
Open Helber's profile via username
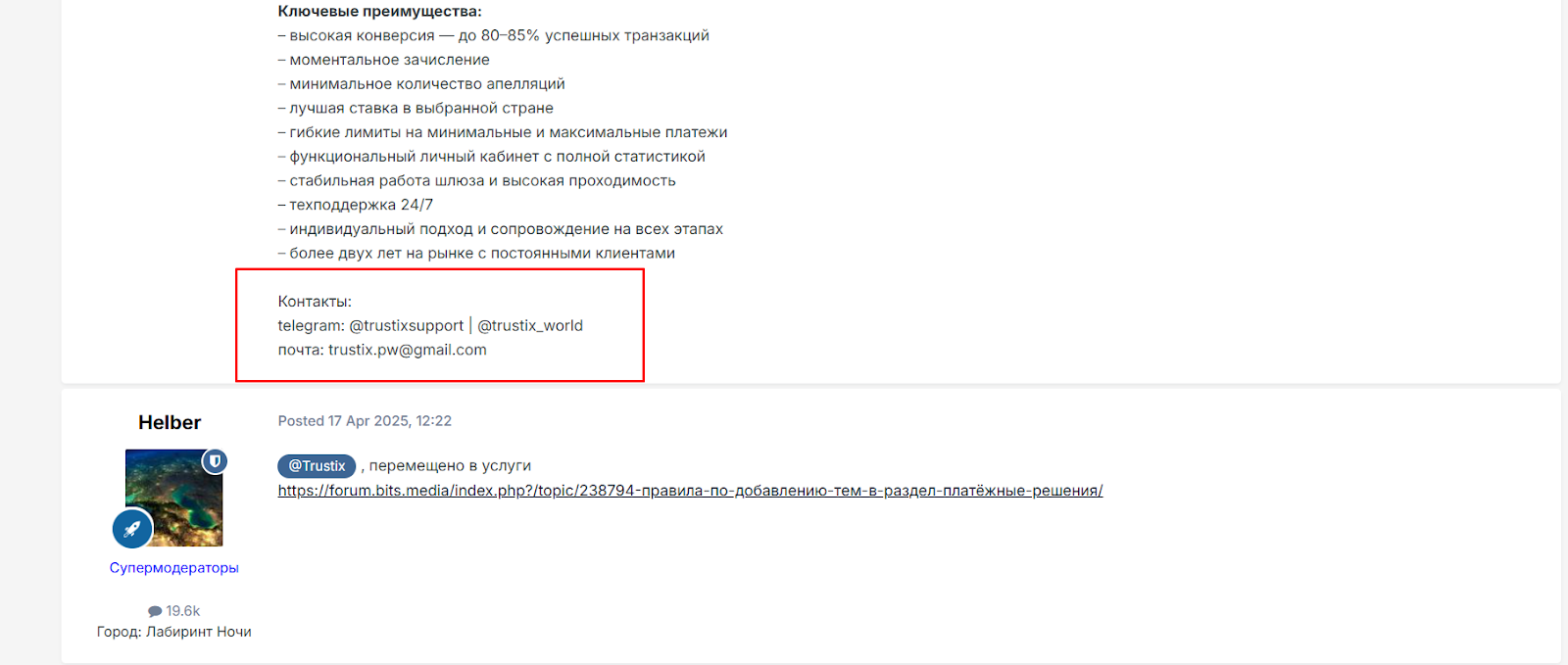pos(170,422)
